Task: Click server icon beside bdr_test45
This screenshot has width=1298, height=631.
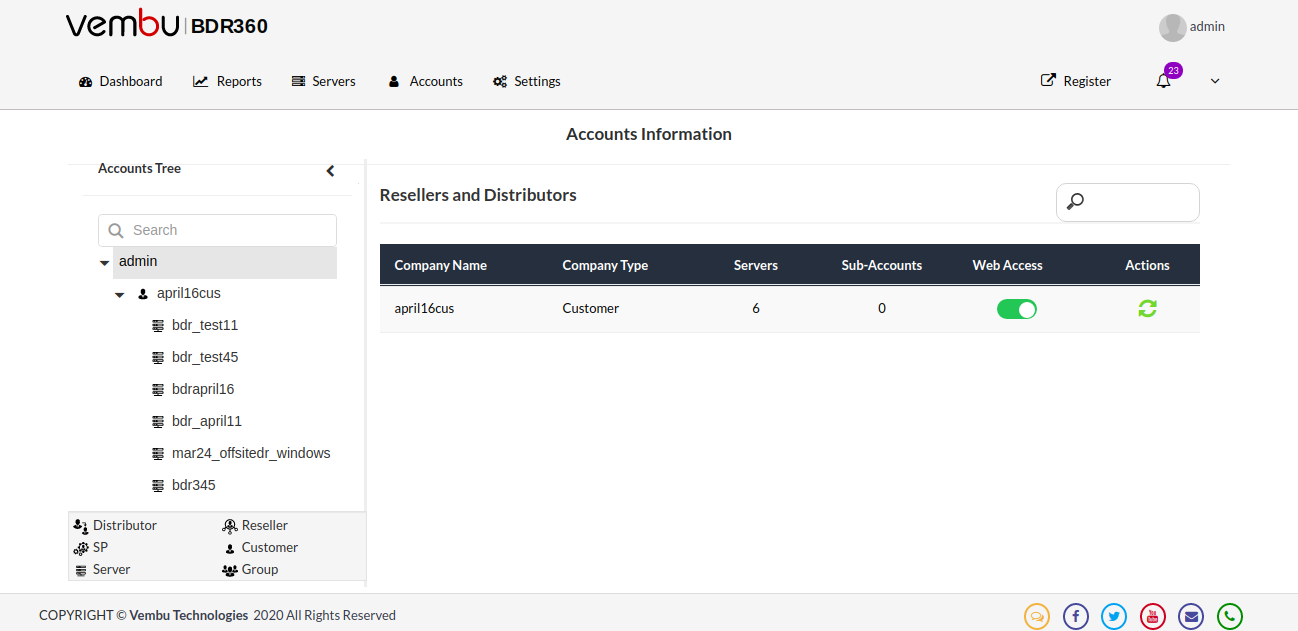Action: click(x=158, y=357)
